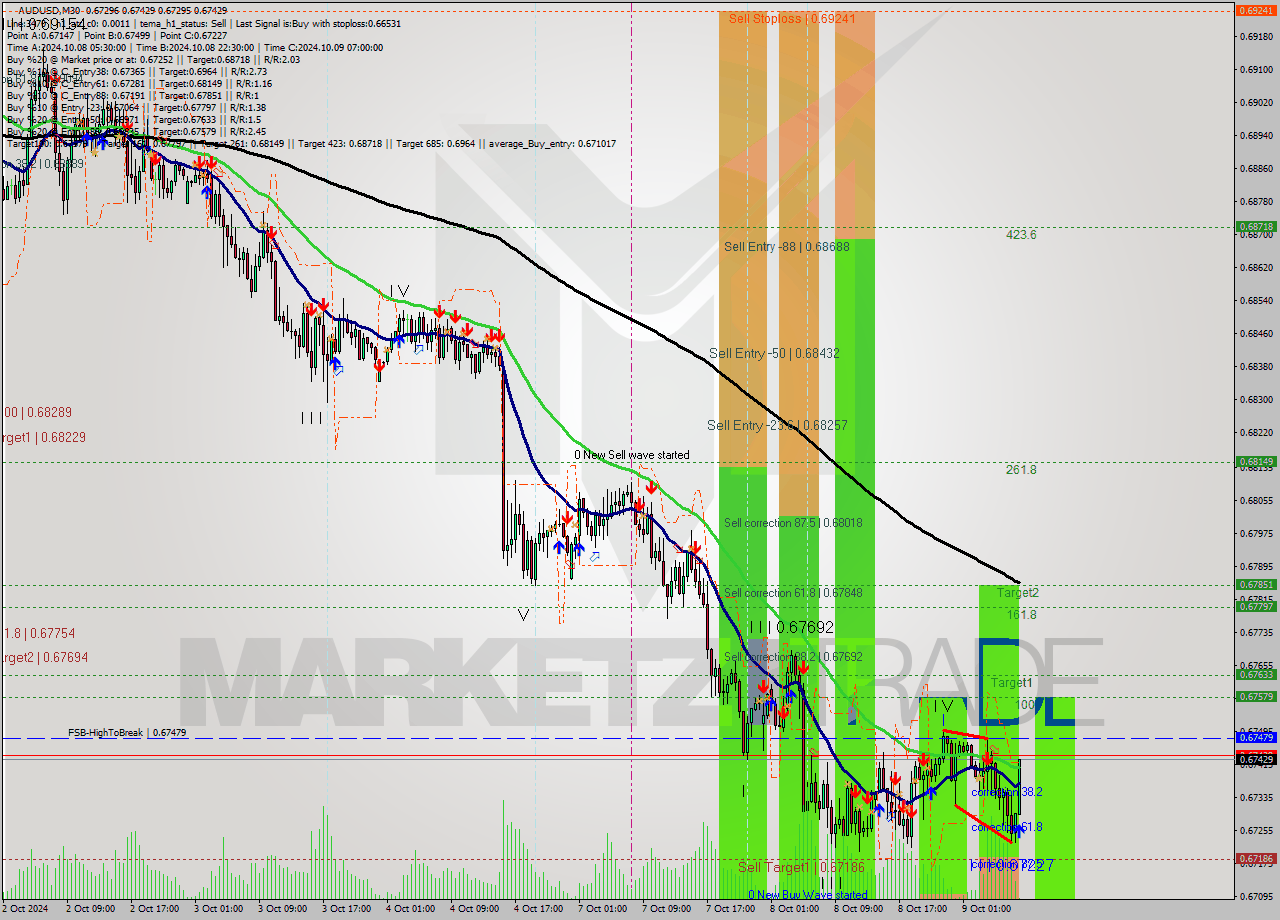The width and height of the screenshot is (1280, 920).
Task: Click the partial 'rget2 | 0.67694' left label
Action: (x=45, y=657)
